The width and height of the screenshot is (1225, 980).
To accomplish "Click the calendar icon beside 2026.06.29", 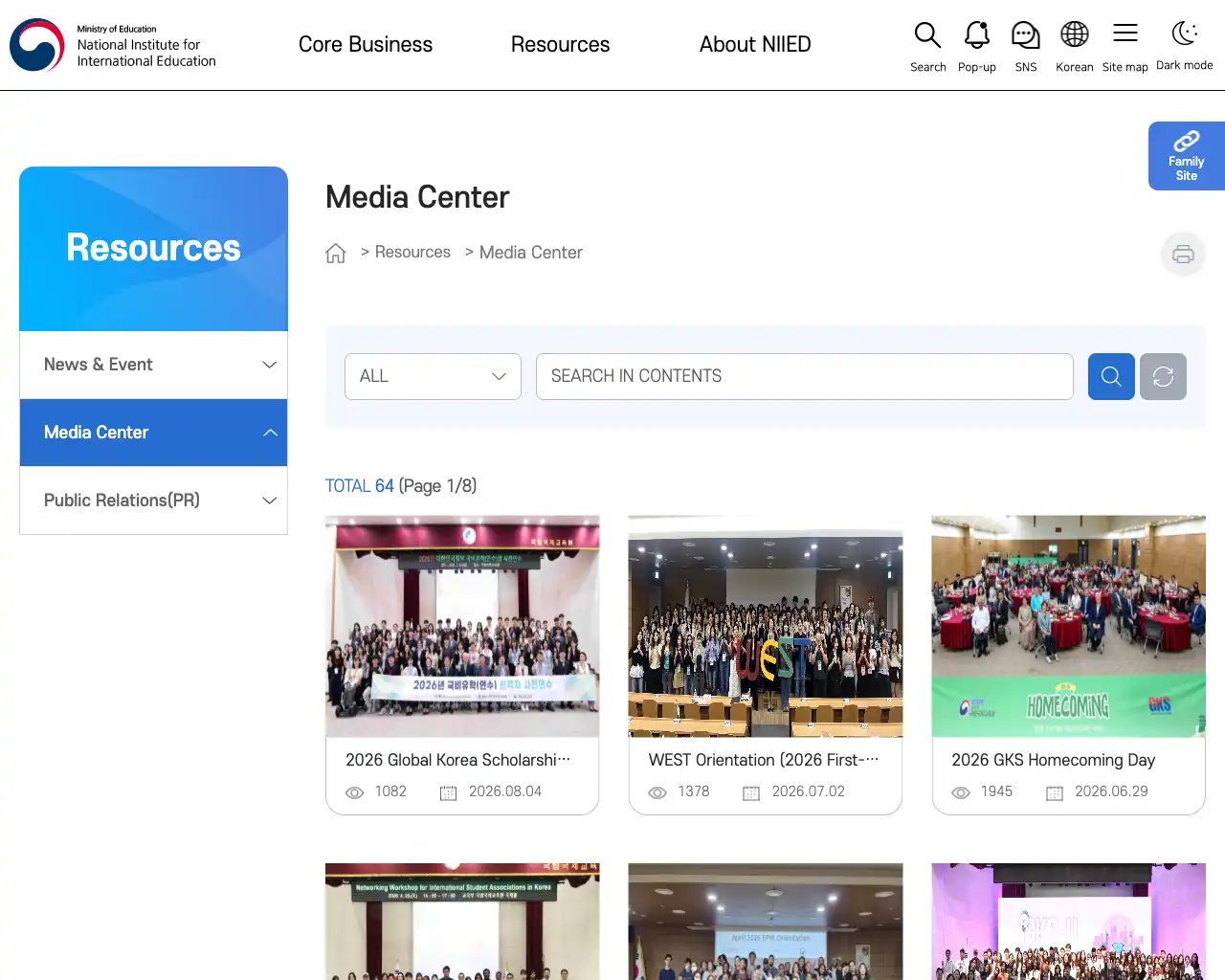I will 1055,792.
